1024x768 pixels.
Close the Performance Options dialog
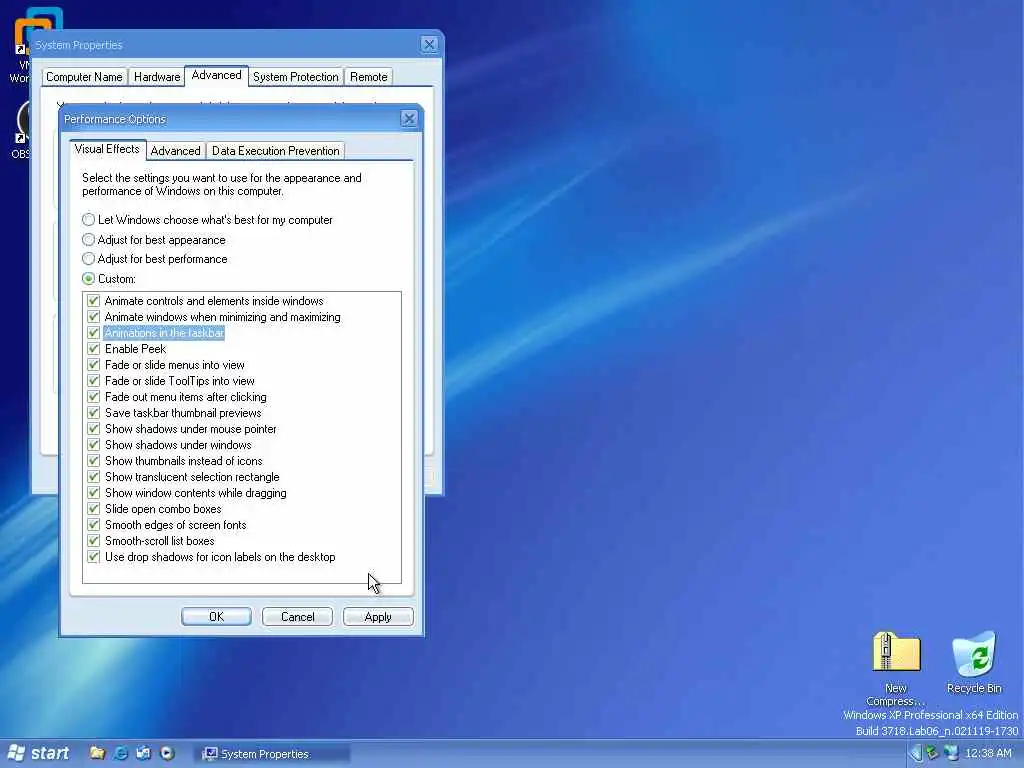point(409,118)
